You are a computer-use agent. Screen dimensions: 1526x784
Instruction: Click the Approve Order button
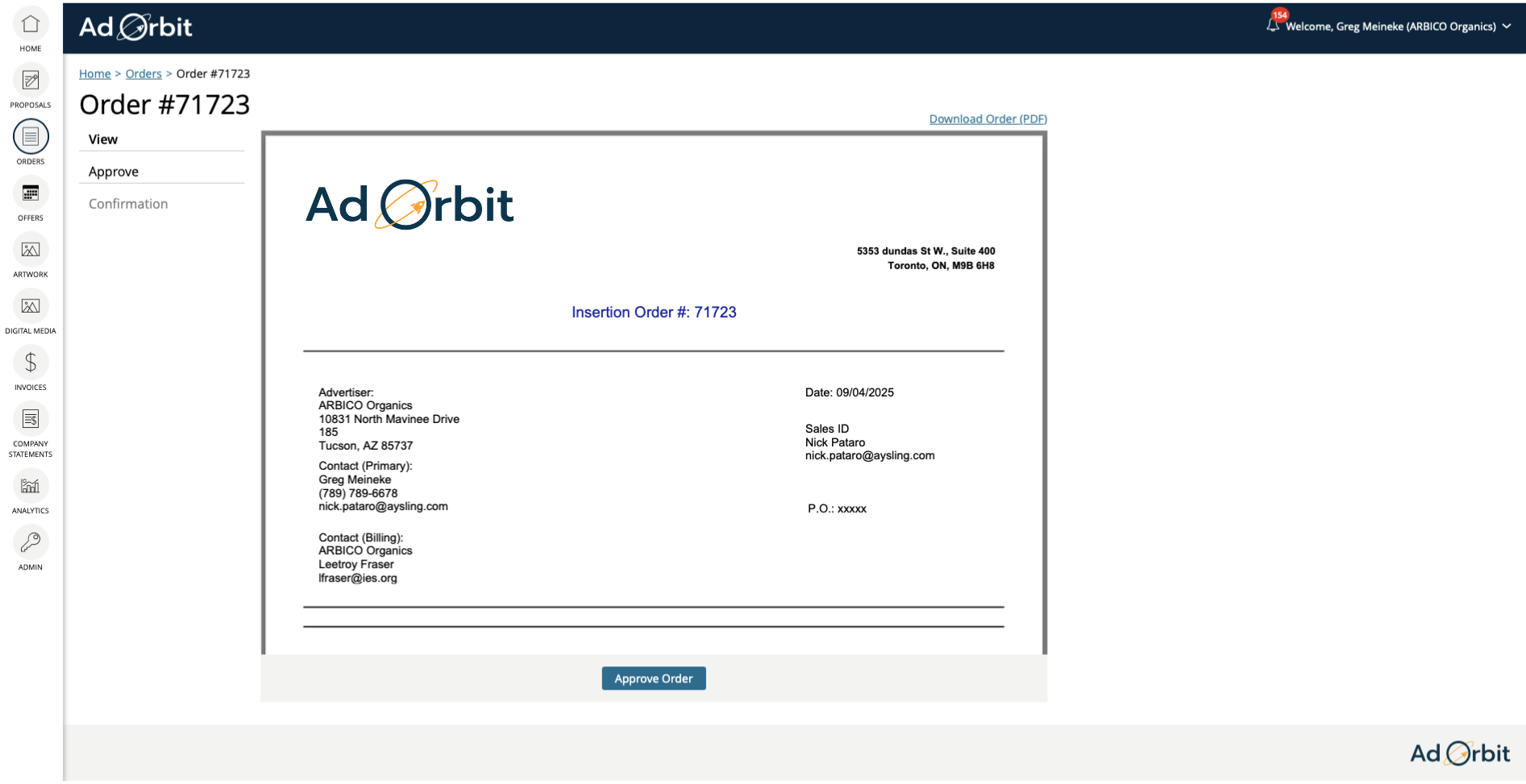click(x=654, y=678)
